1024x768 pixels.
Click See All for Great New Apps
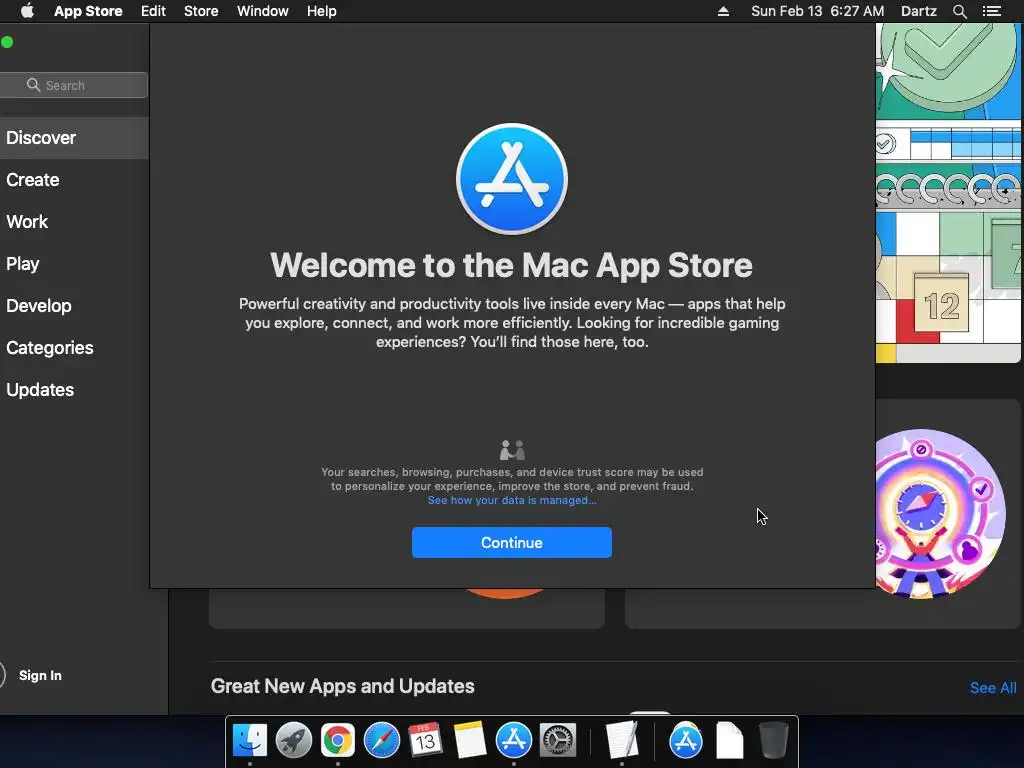[993, 688]
